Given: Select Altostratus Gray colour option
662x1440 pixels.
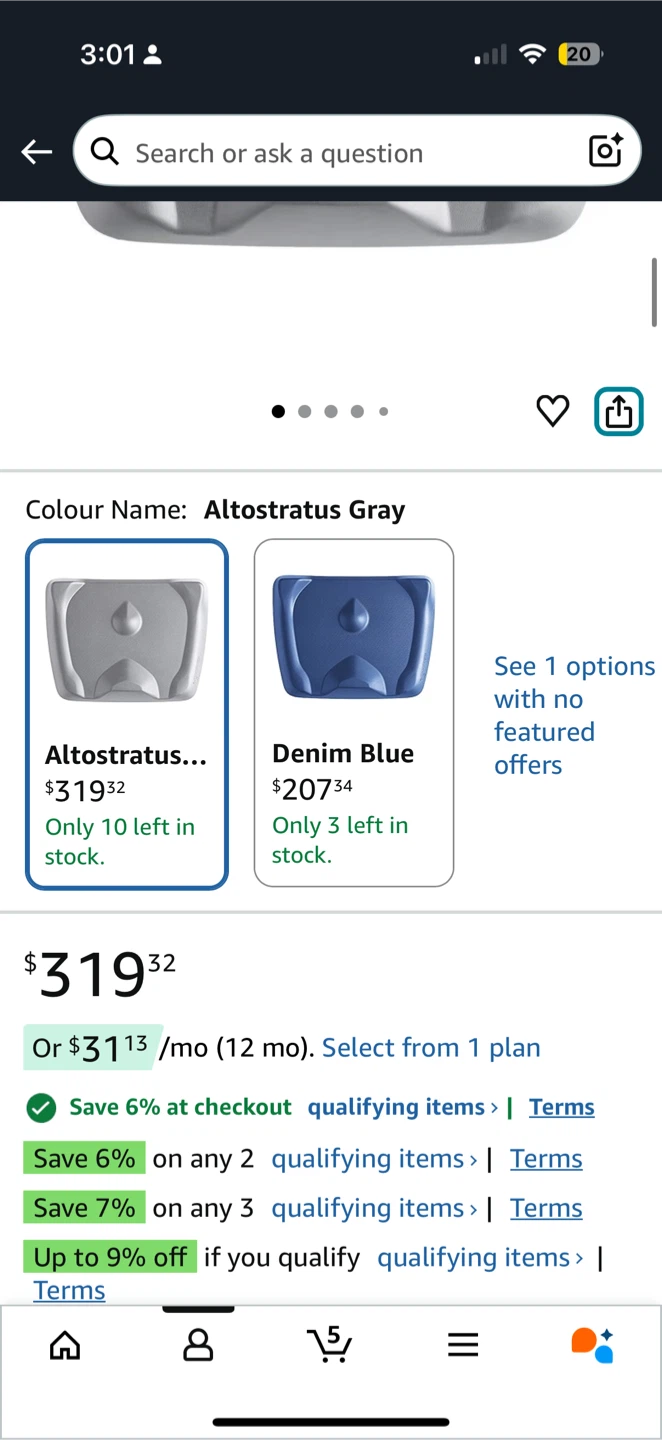Looking at the screenshot, I should click(127, 714).
